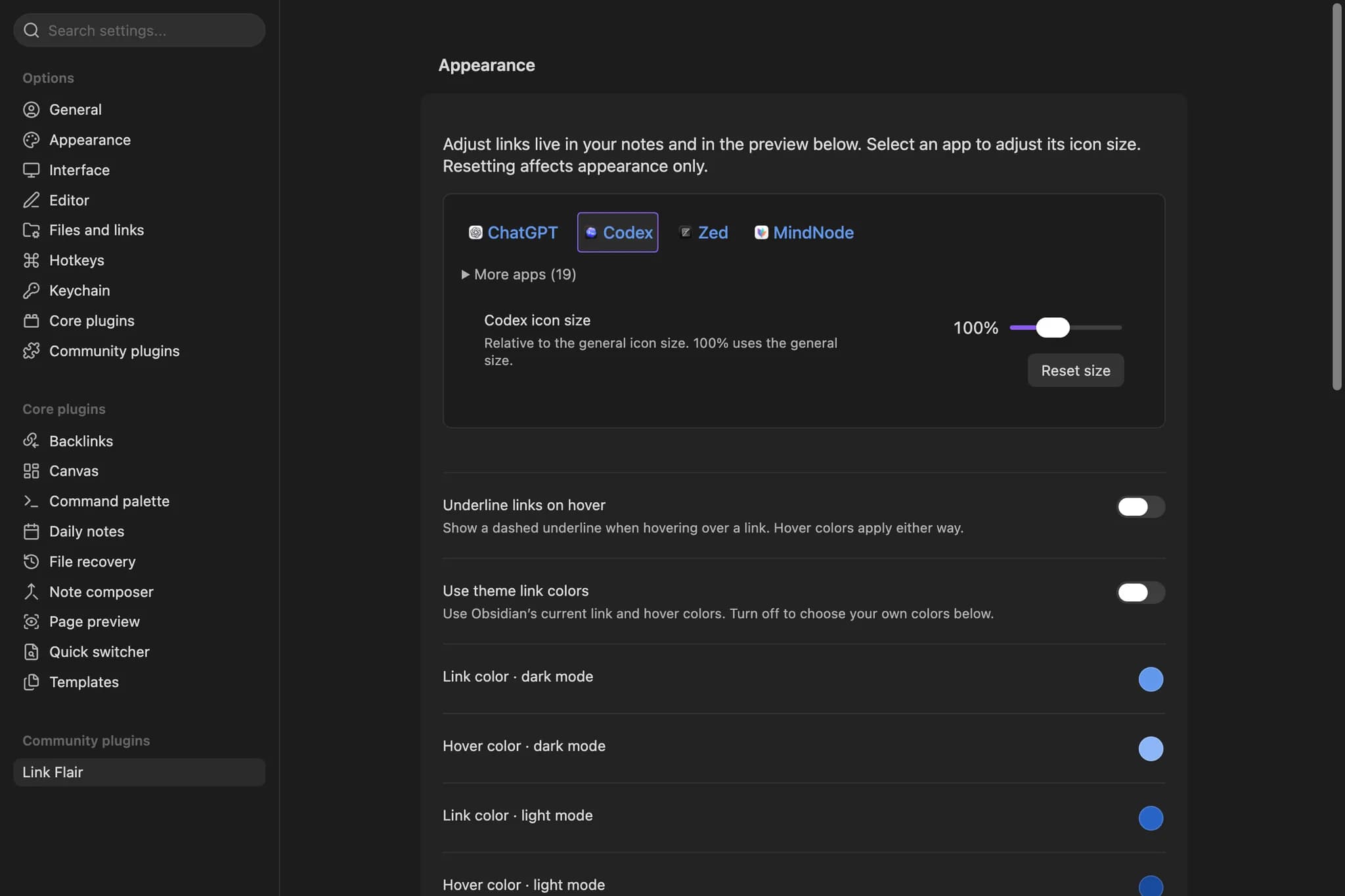Open Keychain settings
The width and height of the screenshot is (1345, 896).
tap(139, 291)
